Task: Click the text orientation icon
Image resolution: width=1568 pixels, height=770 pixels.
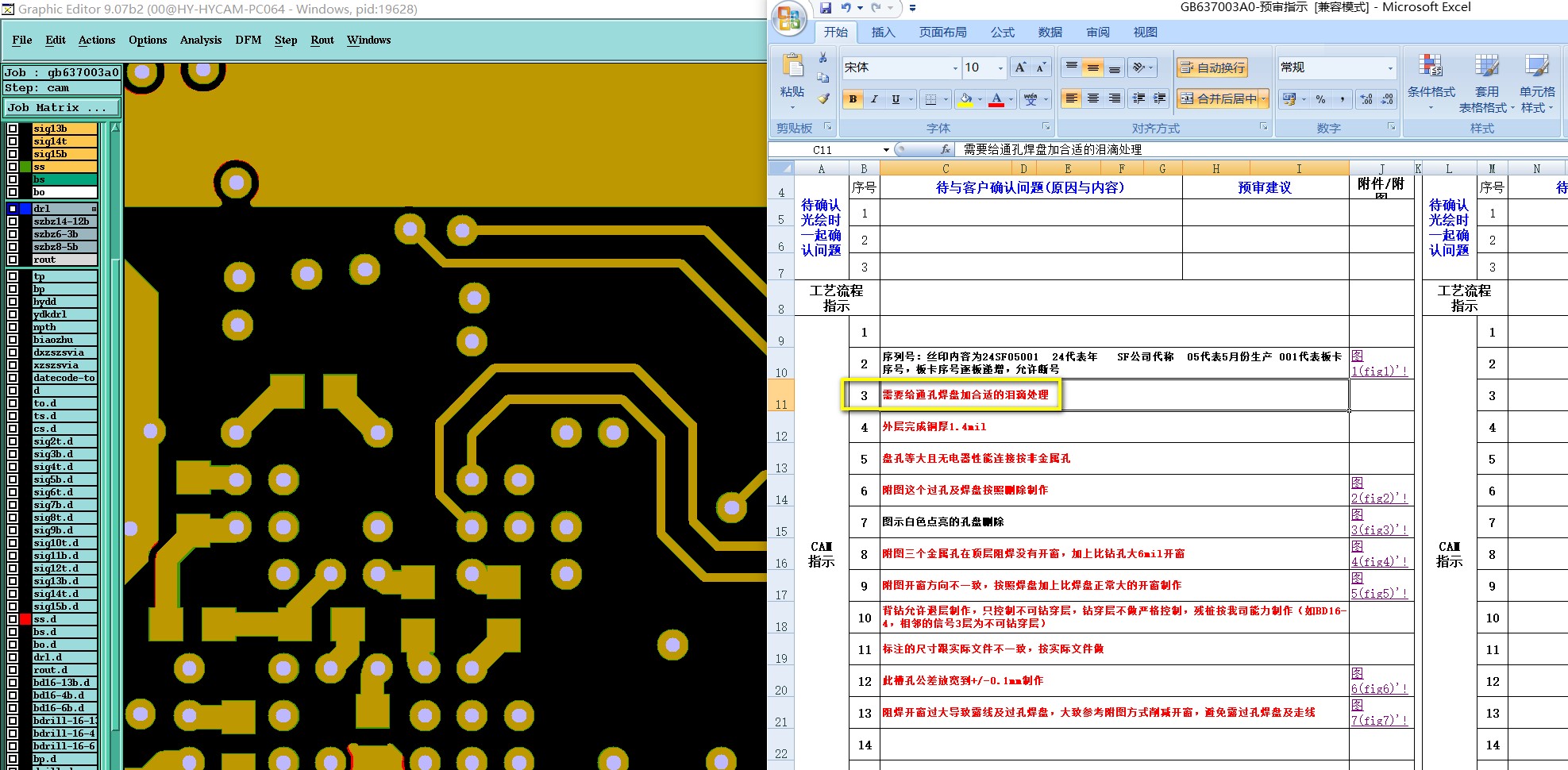Action: [x=1140, y=67]
